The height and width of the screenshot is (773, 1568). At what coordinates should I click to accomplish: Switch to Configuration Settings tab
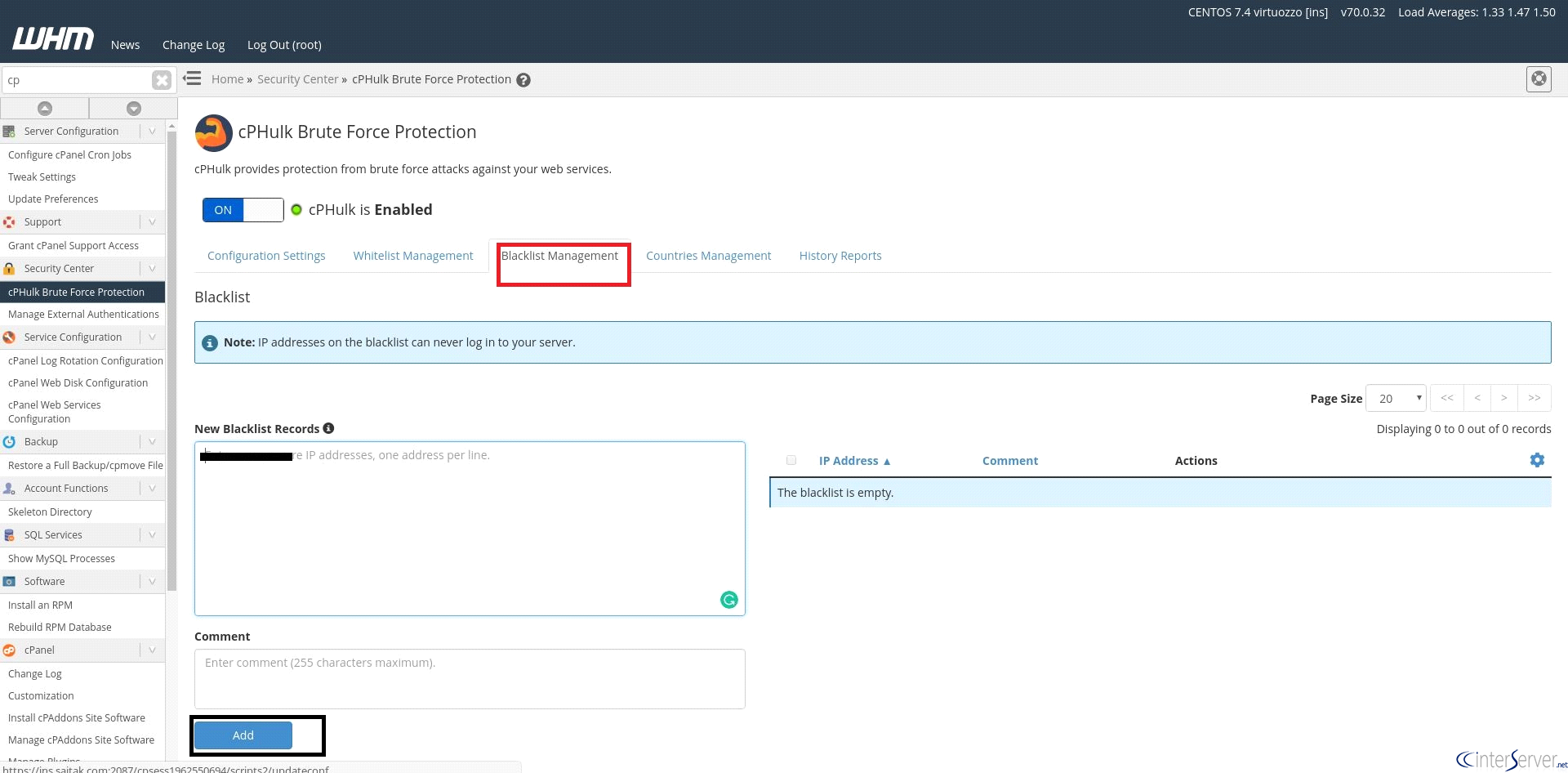266,256
